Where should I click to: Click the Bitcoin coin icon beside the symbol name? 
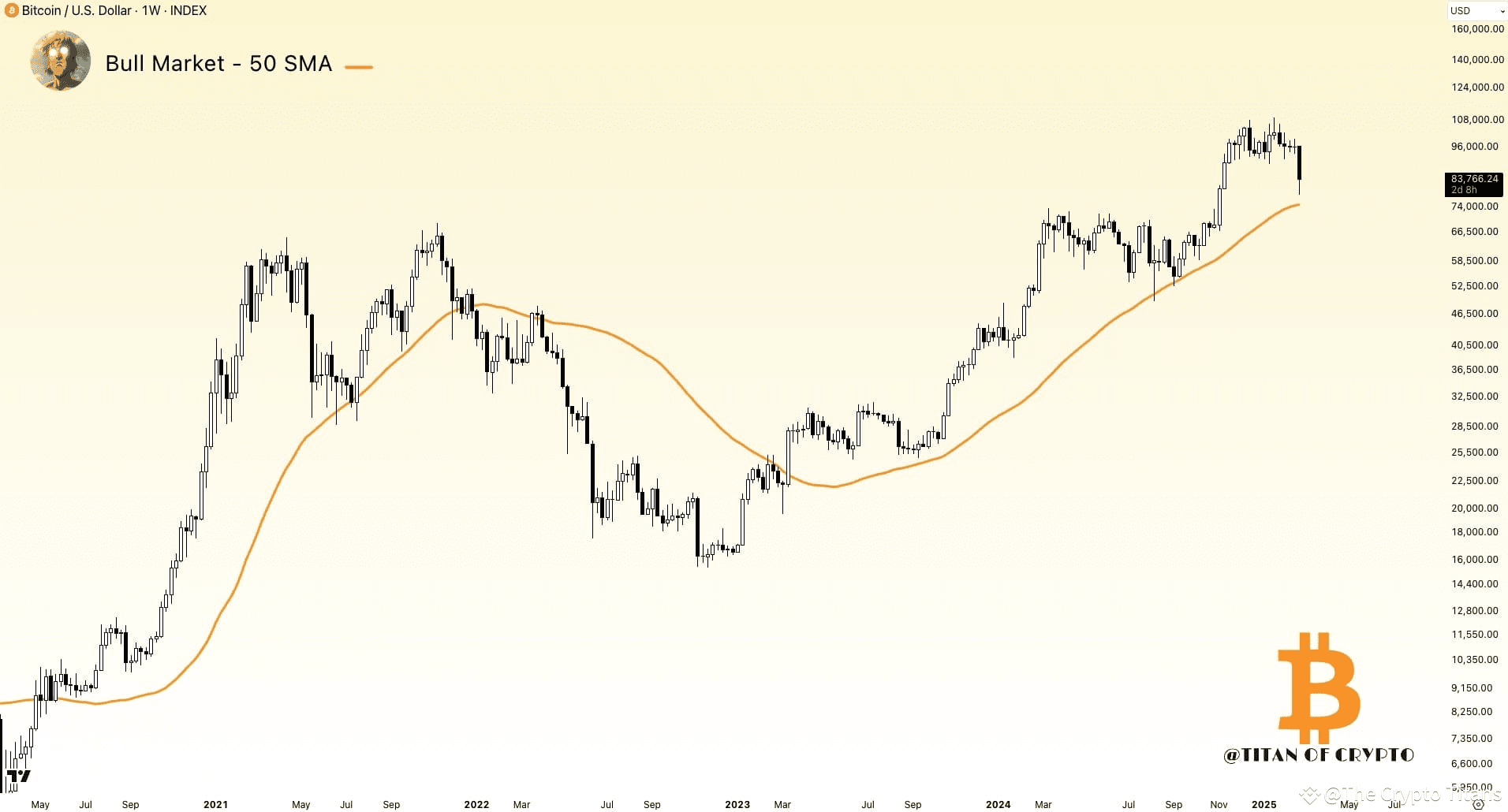(11, 11)
